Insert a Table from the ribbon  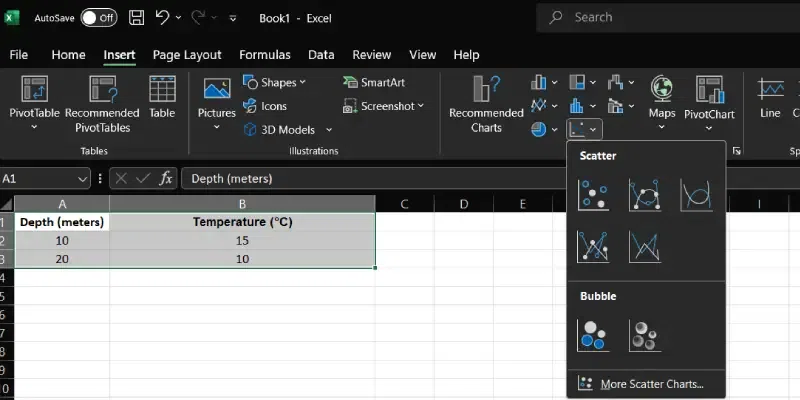(x=162, y=98)
